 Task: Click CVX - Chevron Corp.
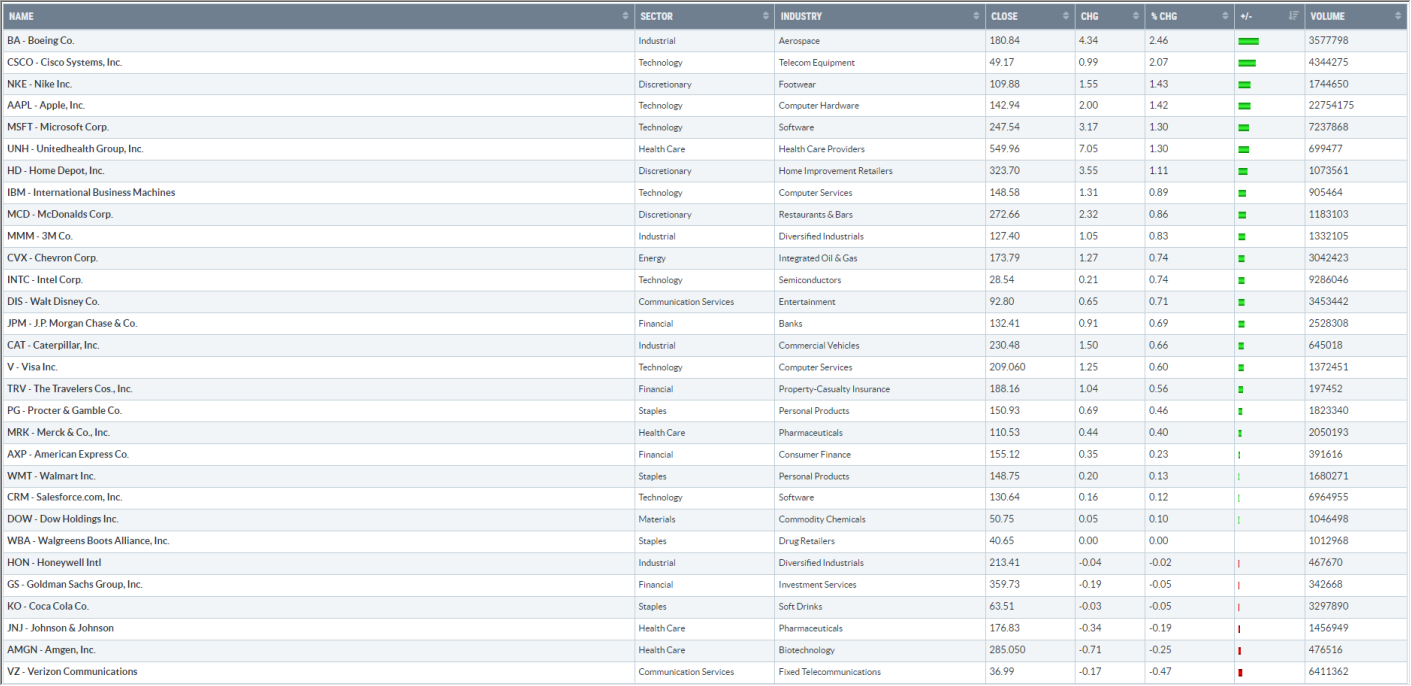tap(52, 258)
